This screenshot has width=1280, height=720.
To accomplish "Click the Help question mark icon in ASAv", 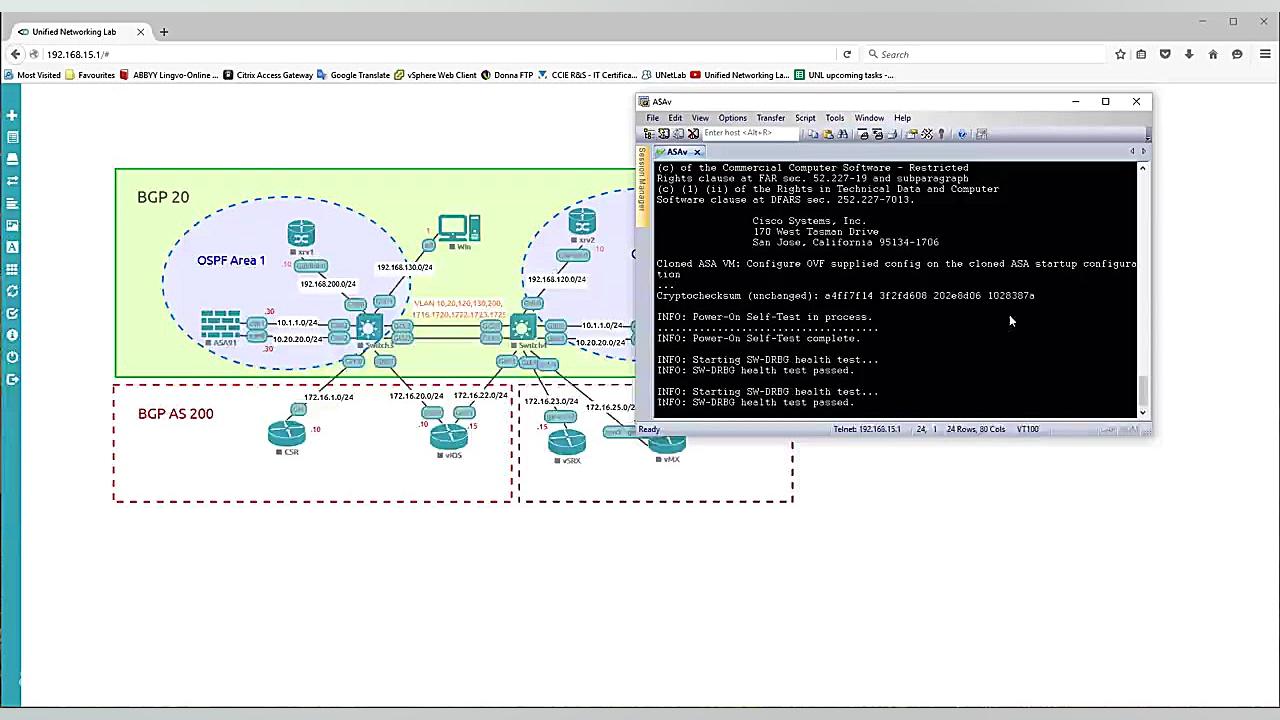I will pyautogui.click(x=962, y=133).
